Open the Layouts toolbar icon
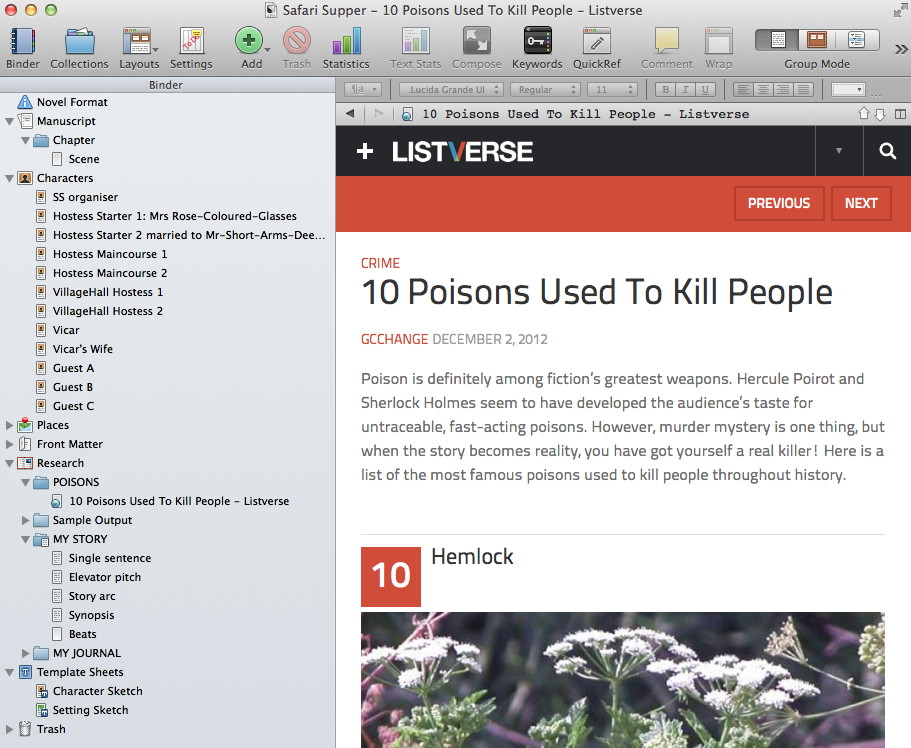The height and width of the screenshot is (748, 911). pyautogui.click(x=138, y=42)
